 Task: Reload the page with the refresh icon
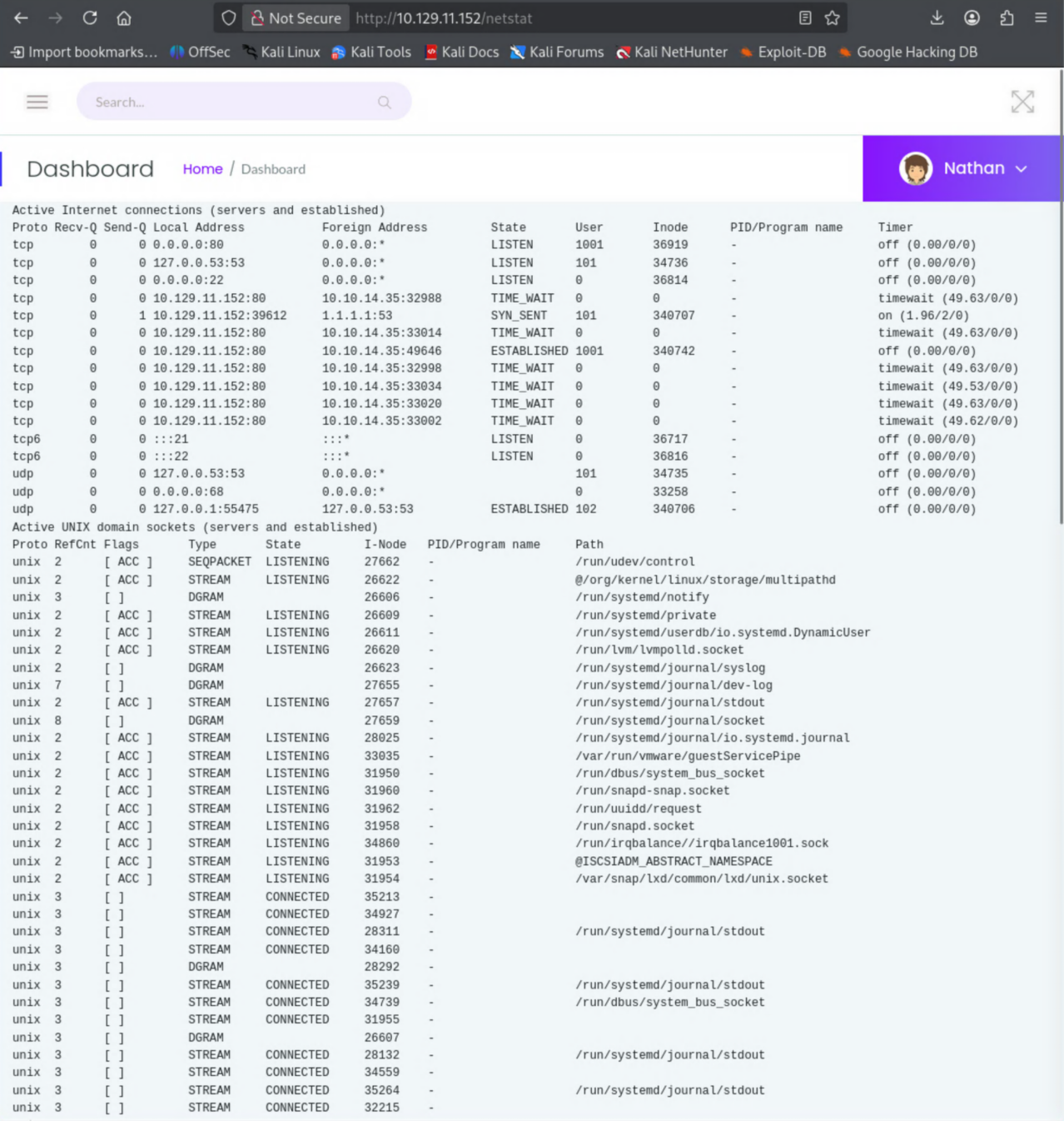90,17
